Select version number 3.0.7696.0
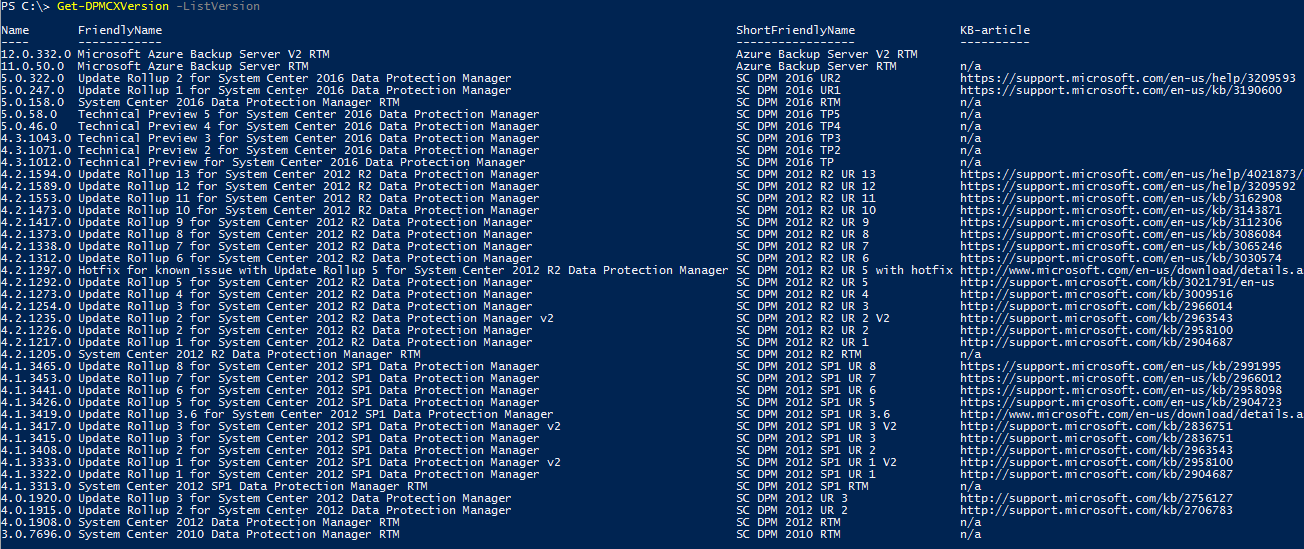Viewport: 1304px width, 549px height. (x=33, y=534)
